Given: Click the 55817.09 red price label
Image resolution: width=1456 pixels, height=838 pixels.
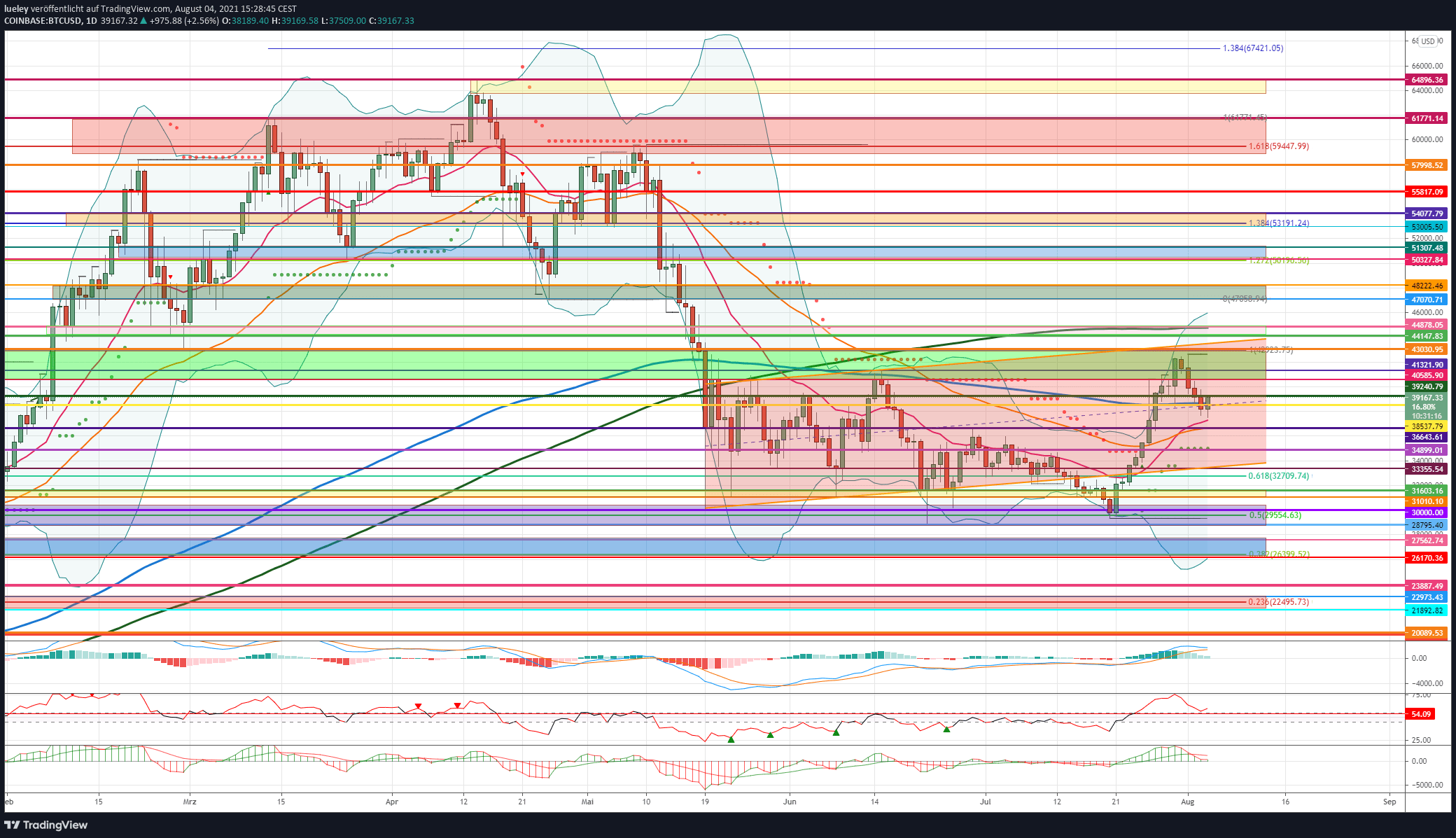Looking at the screenshot, I should pyautogui.click(x=1427, y=191).
